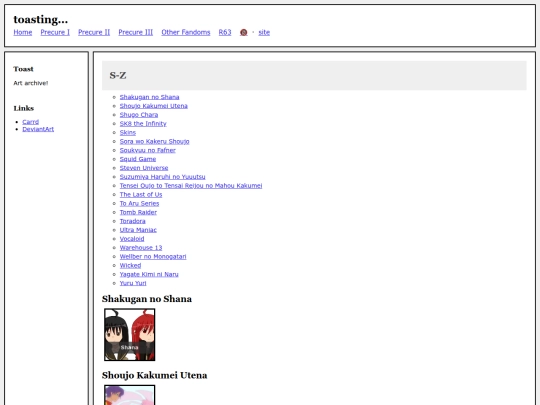Open the Precure III section
Screen dimensions: 540x405
[x=136, y=32]
